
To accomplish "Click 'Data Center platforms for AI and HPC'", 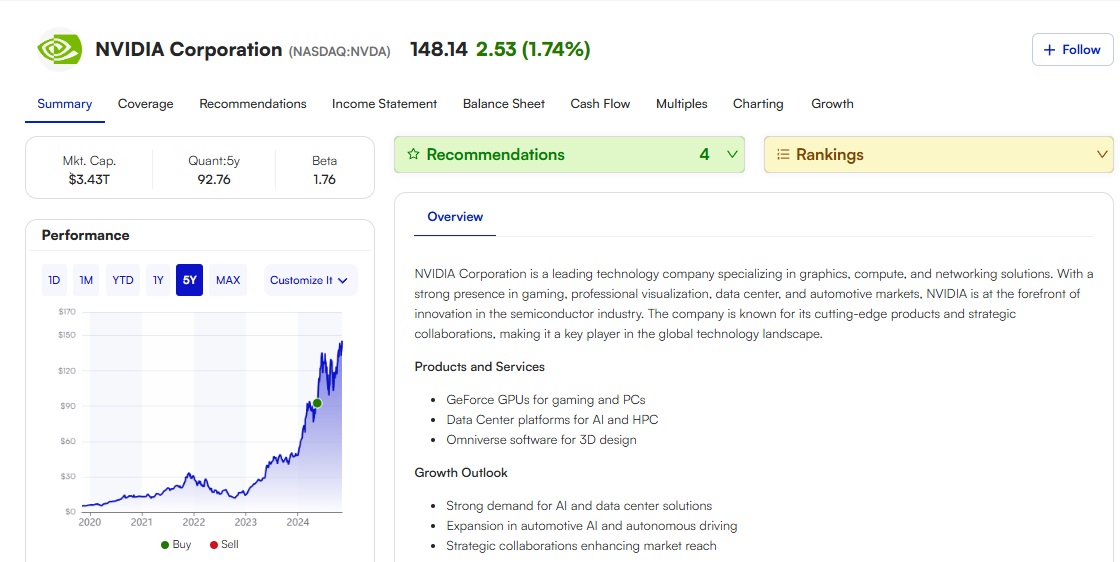I will (552, 420).
